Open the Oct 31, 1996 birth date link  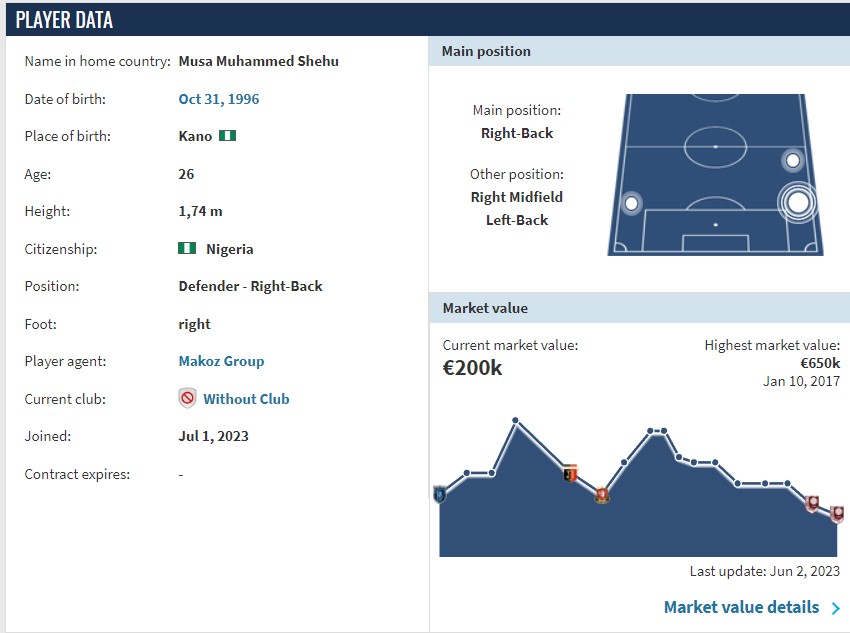coord(219,99)
